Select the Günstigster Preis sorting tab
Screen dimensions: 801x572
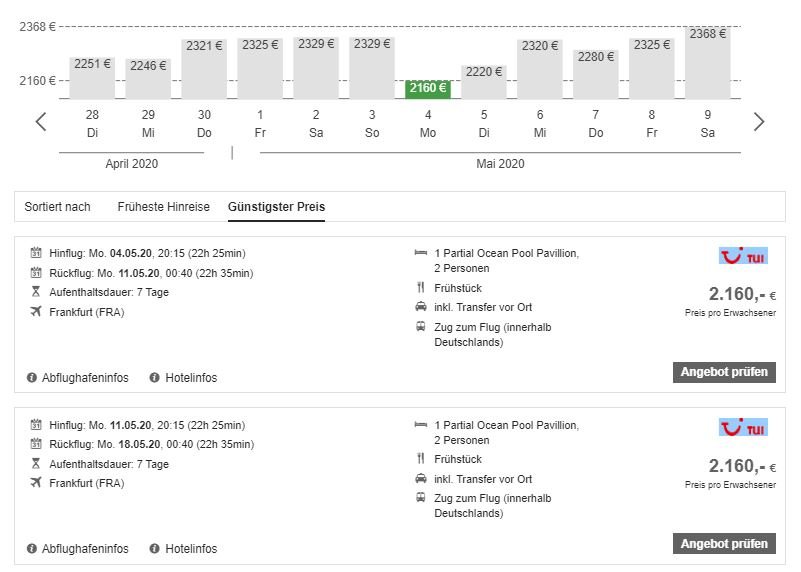click(x=276, y=207)
